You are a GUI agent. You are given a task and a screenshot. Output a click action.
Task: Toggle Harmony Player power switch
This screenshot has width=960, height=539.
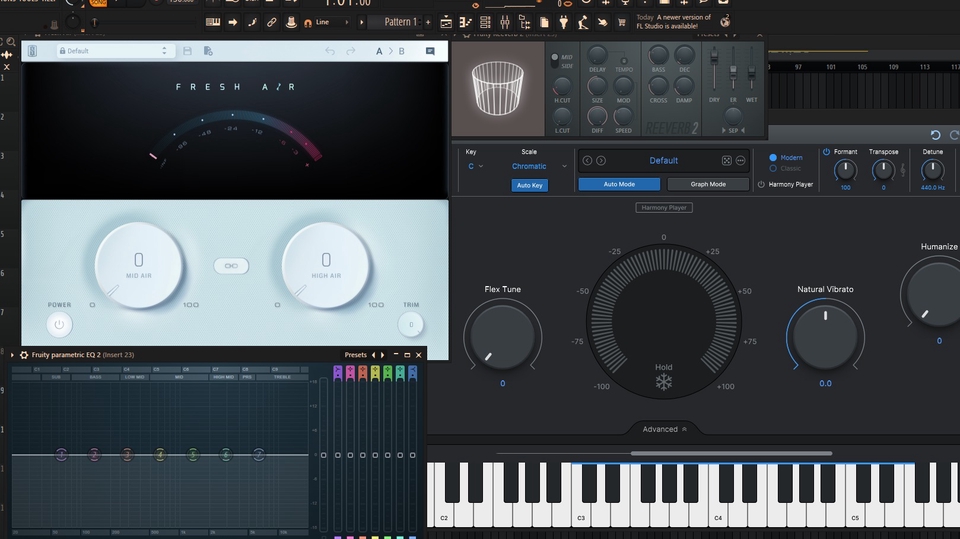pyautogui.click(x=762, y=184)
